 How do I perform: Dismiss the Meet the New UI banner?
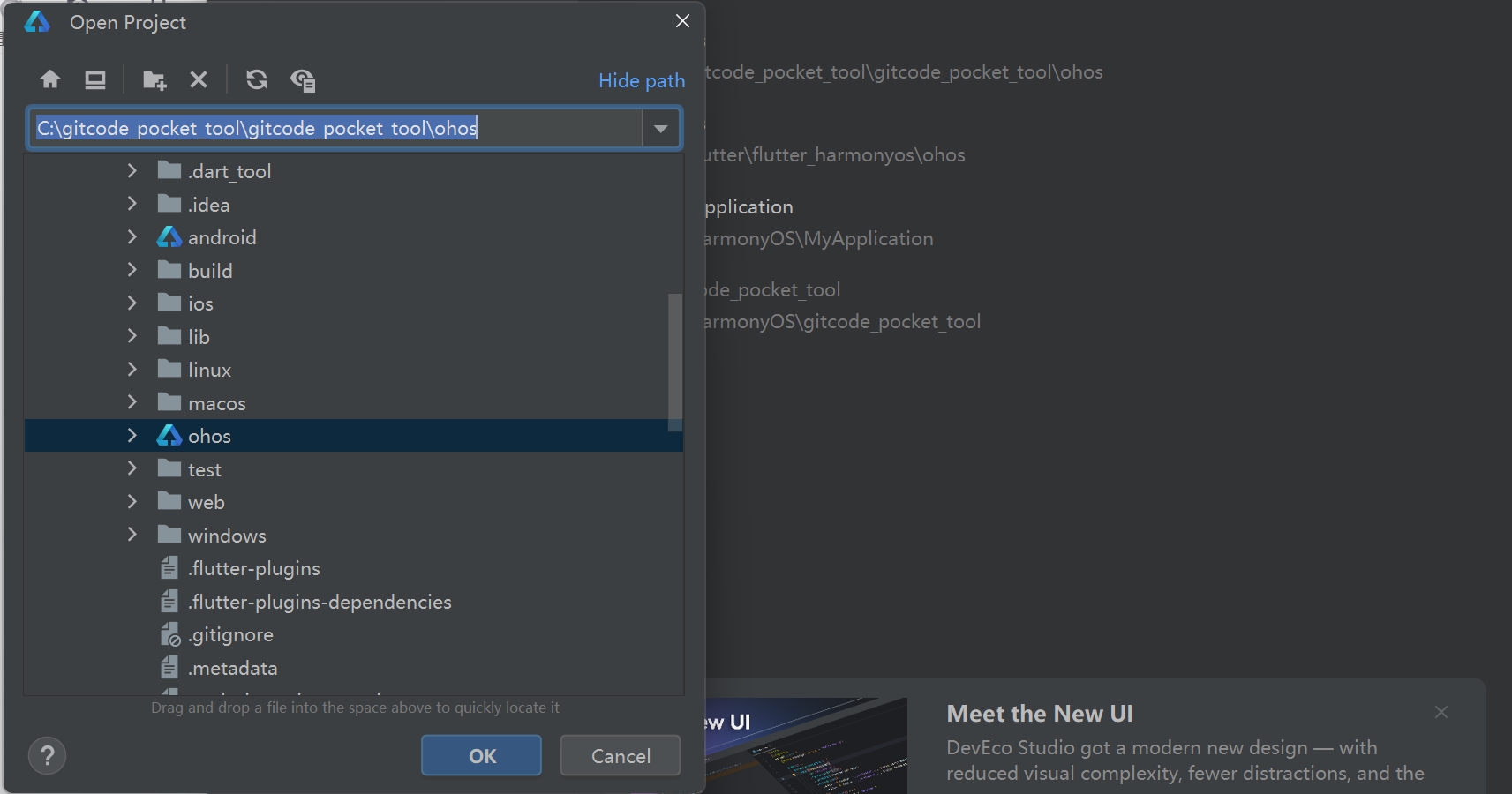click(1441, 712)
